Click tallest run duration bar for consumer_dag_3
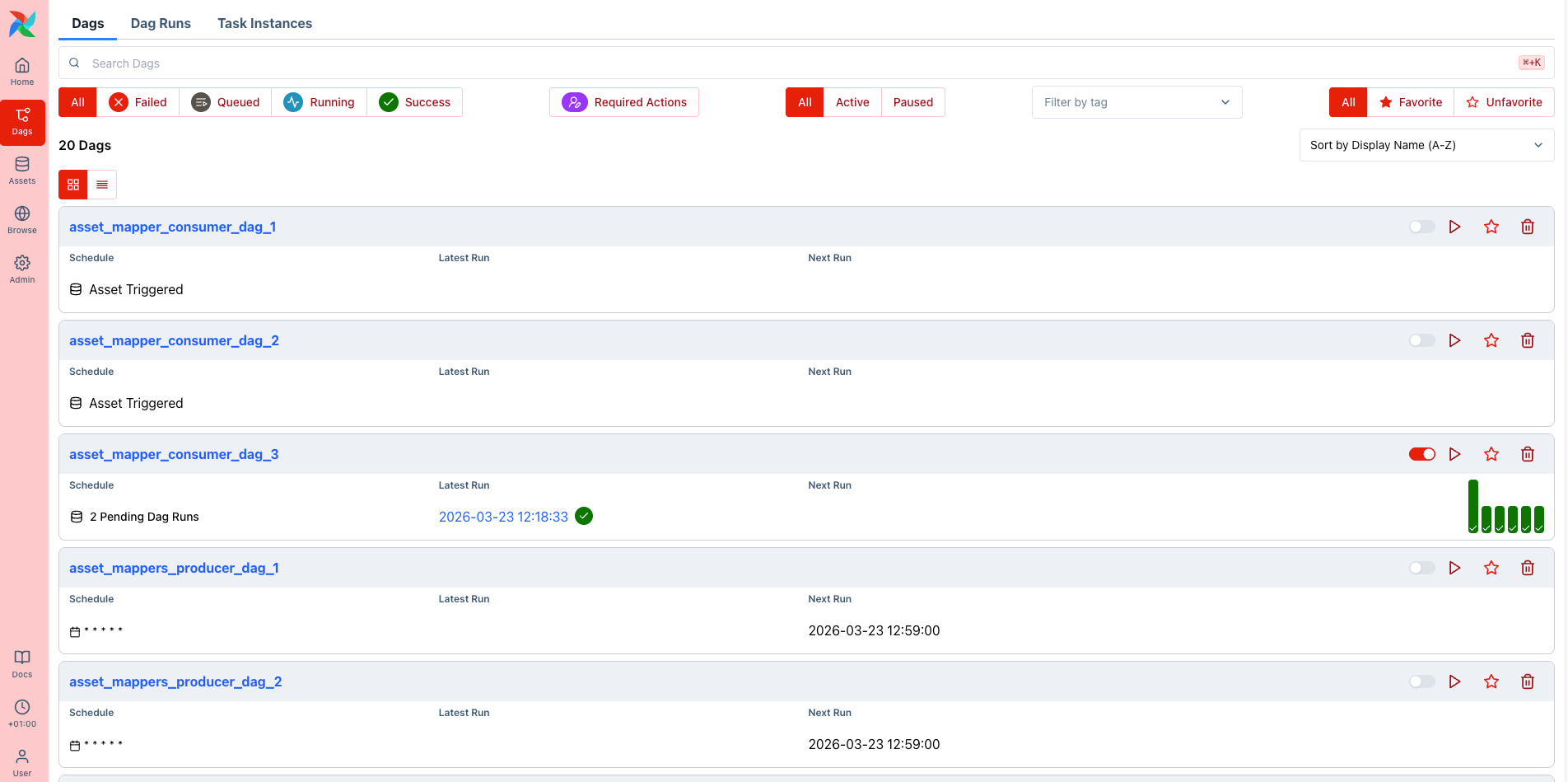This screenshot has height=782, width=1568. pyautogui.click(x=1472, y=506)
